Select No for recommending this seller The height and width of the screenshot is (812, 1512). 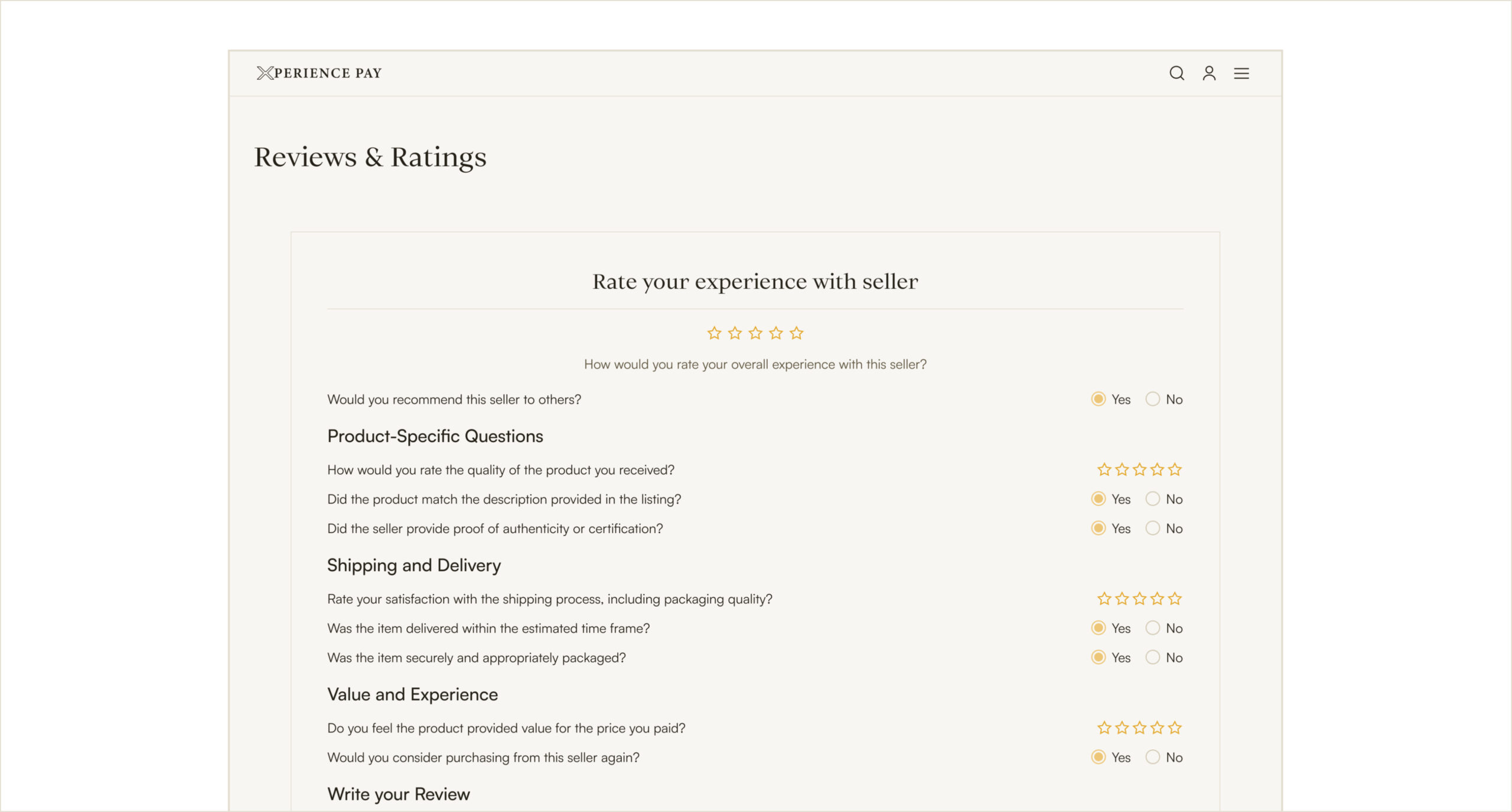pyautogui.click(x=1152, y=399)
